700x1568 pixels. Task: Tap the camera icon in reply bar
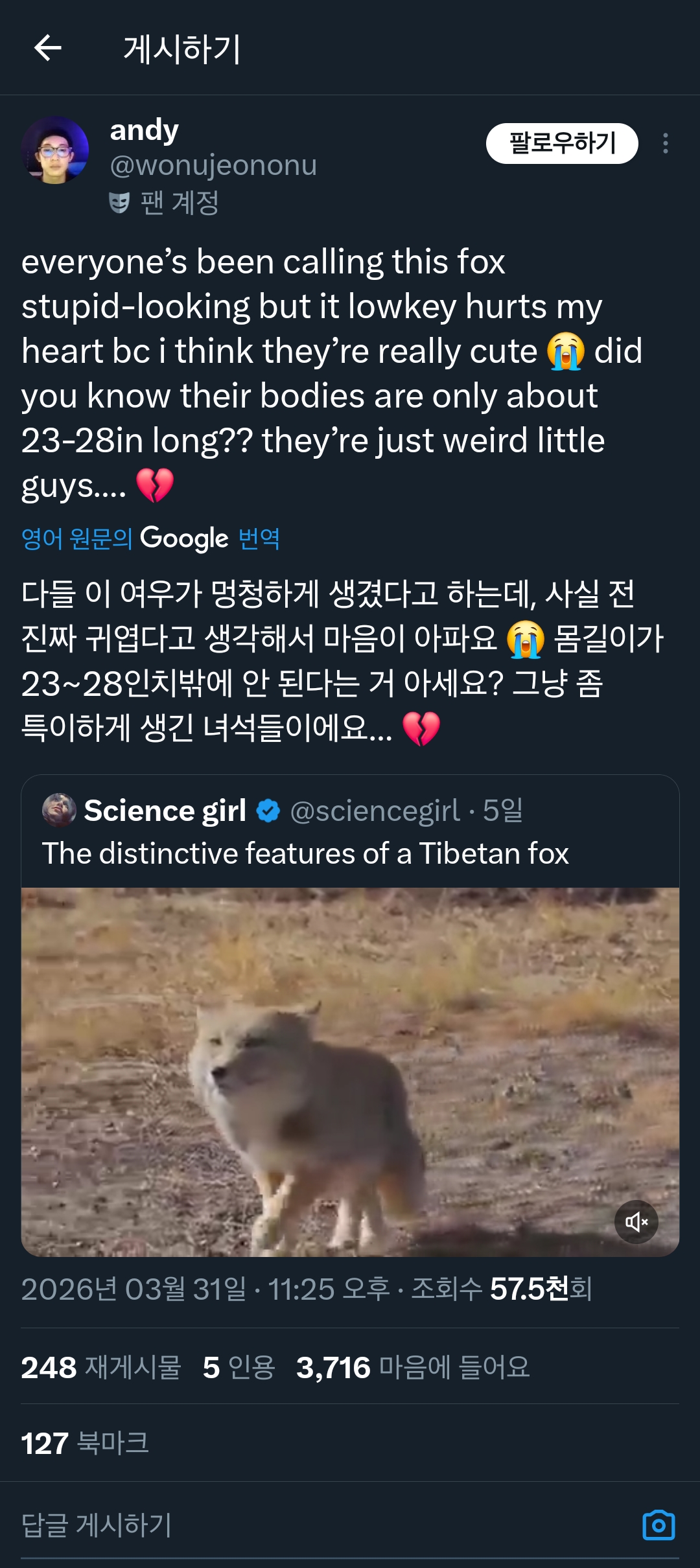659,1525
